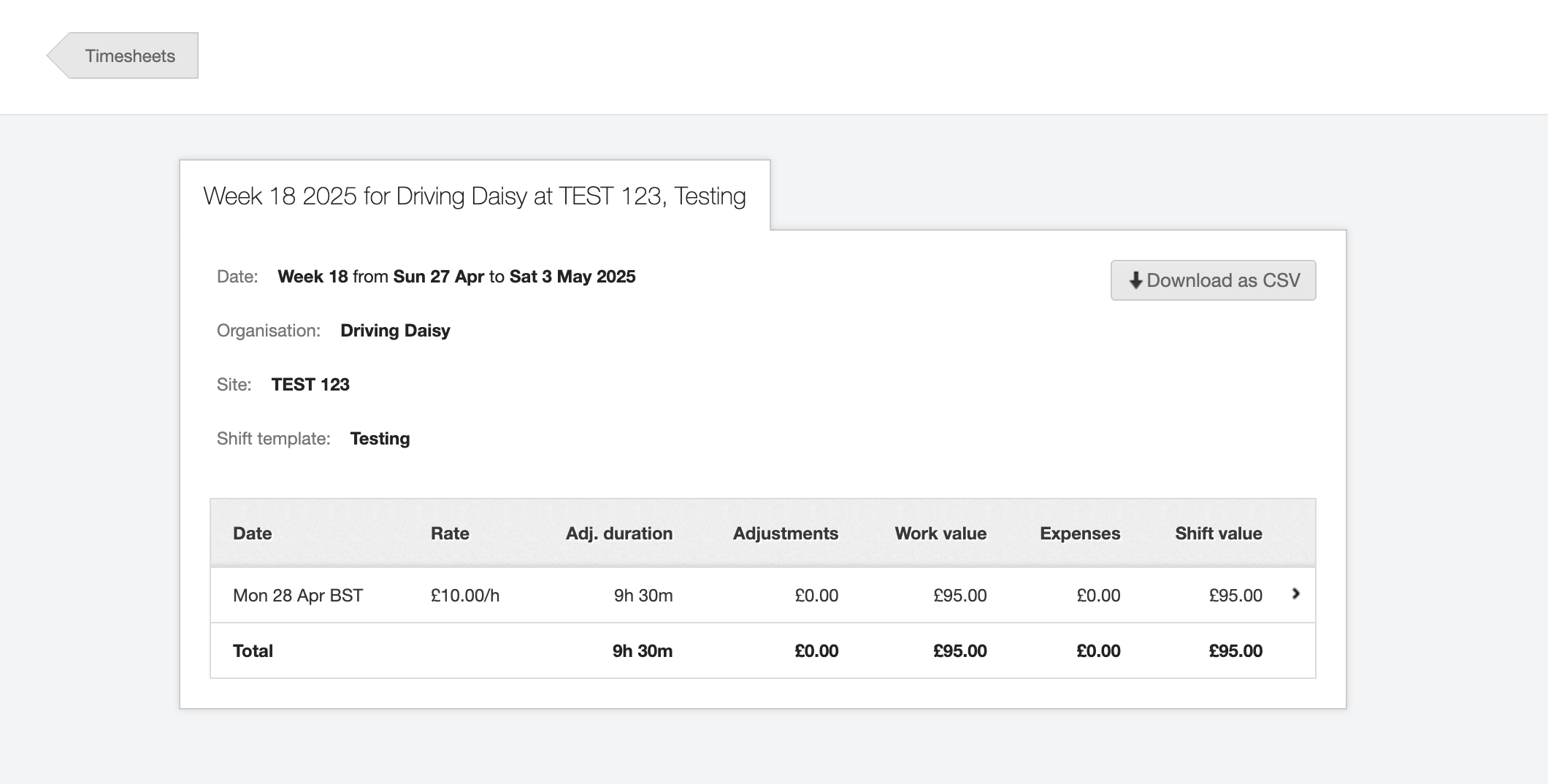Click the Download as CSV button
The height and width of the screenshot is (784, 1548).
point(1213,280)
